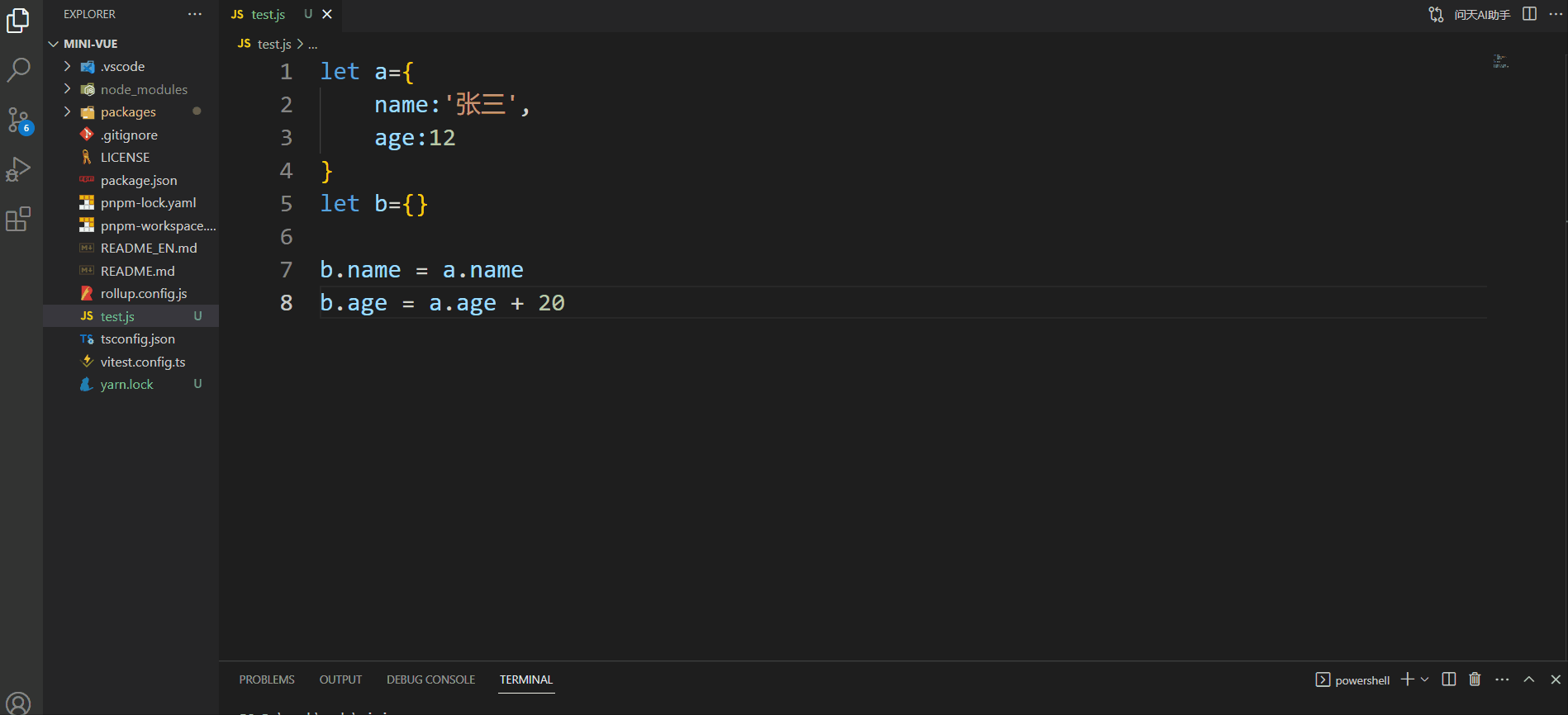The width and height of the screenshot is (1568, 715).
Task: Close the test.js editor tab
Action: tap(327, 14)
